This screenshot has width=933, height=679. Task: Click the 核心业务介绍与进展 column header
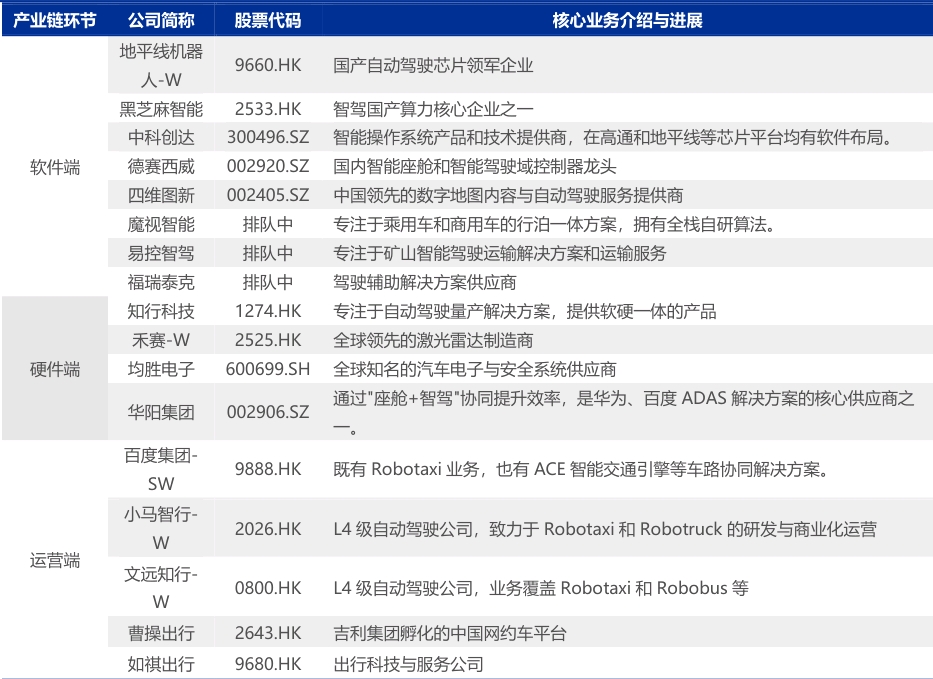627,20
